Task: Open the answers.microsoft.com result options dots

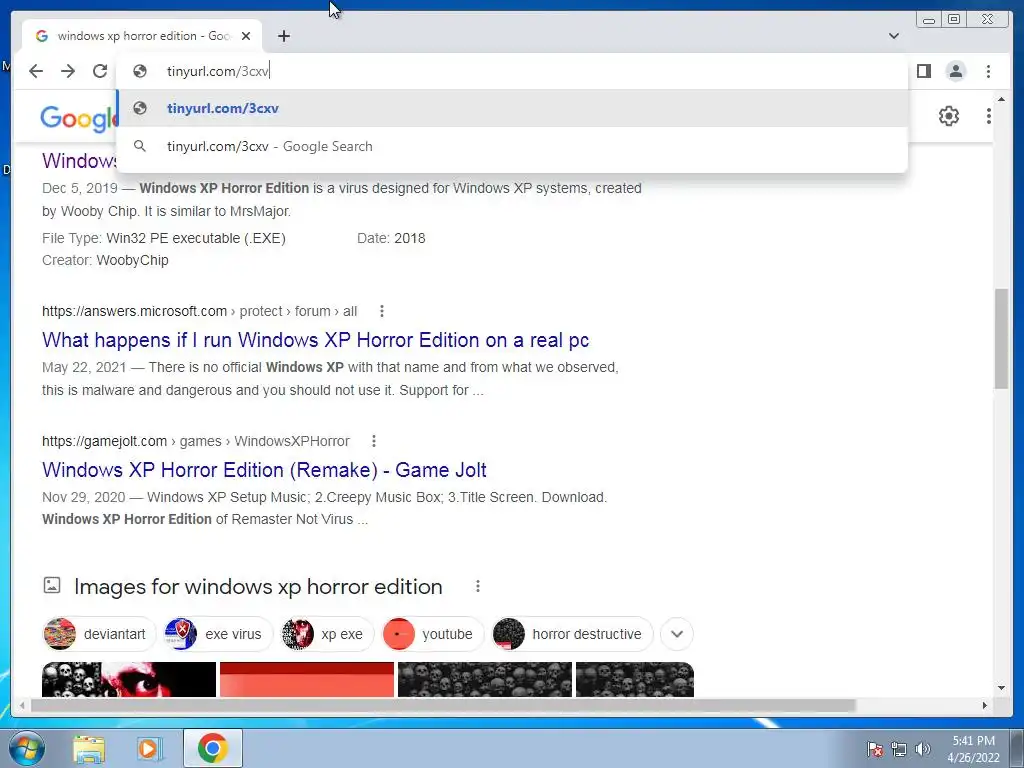Action: [382, 312]
